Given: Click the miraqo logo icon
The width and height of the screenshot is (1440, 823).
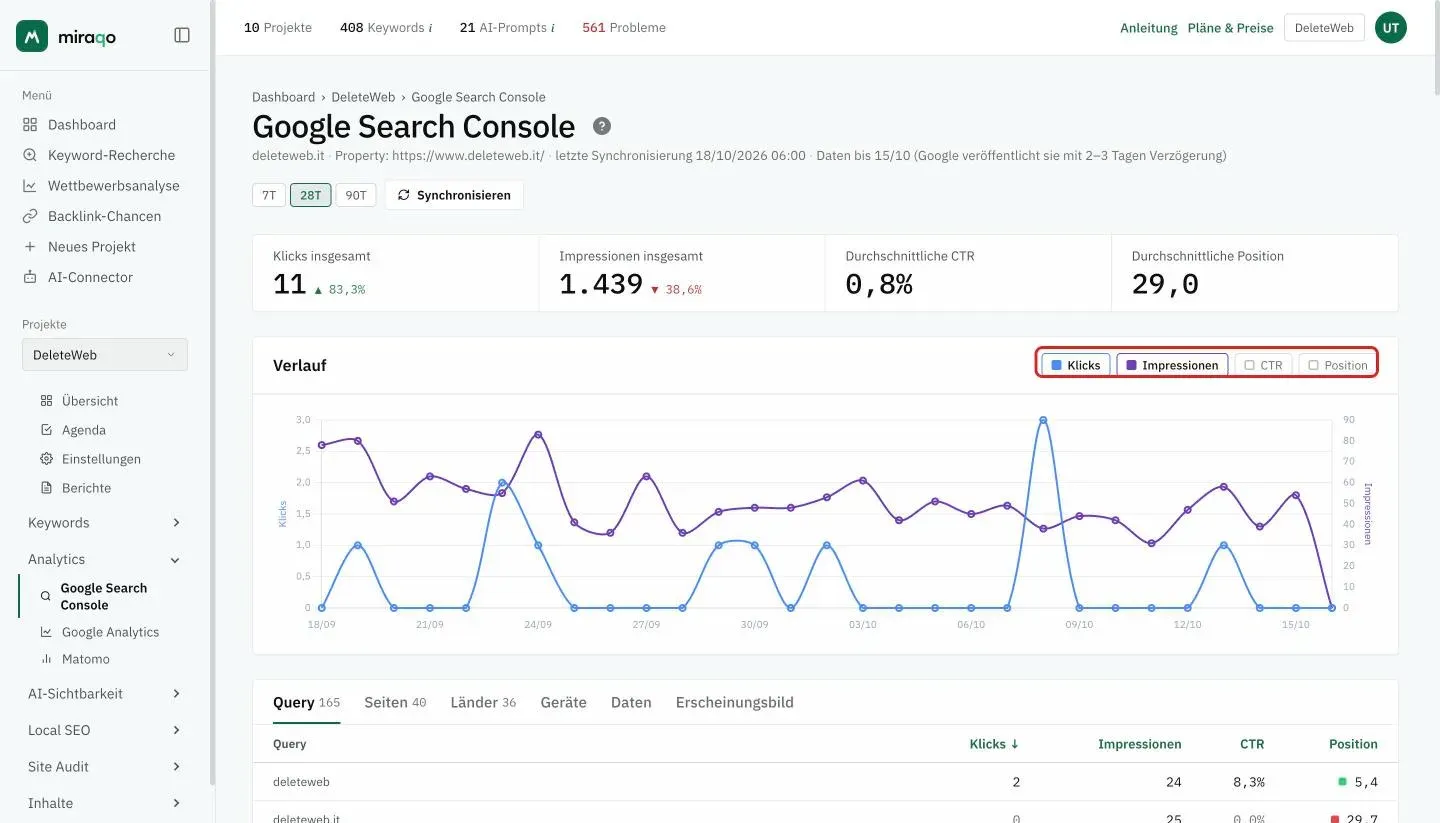Looking at the screenshot, I should pos(32,36).
